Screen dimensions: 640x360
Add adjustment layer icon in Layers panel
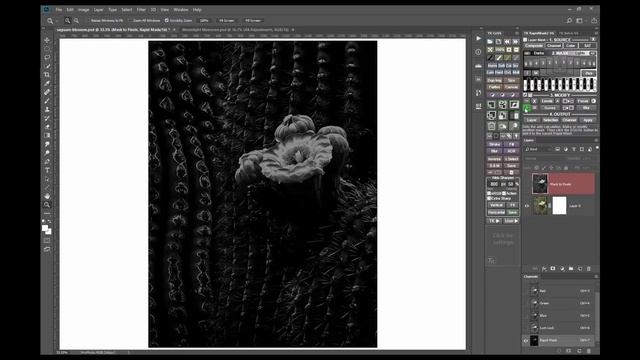562,269
